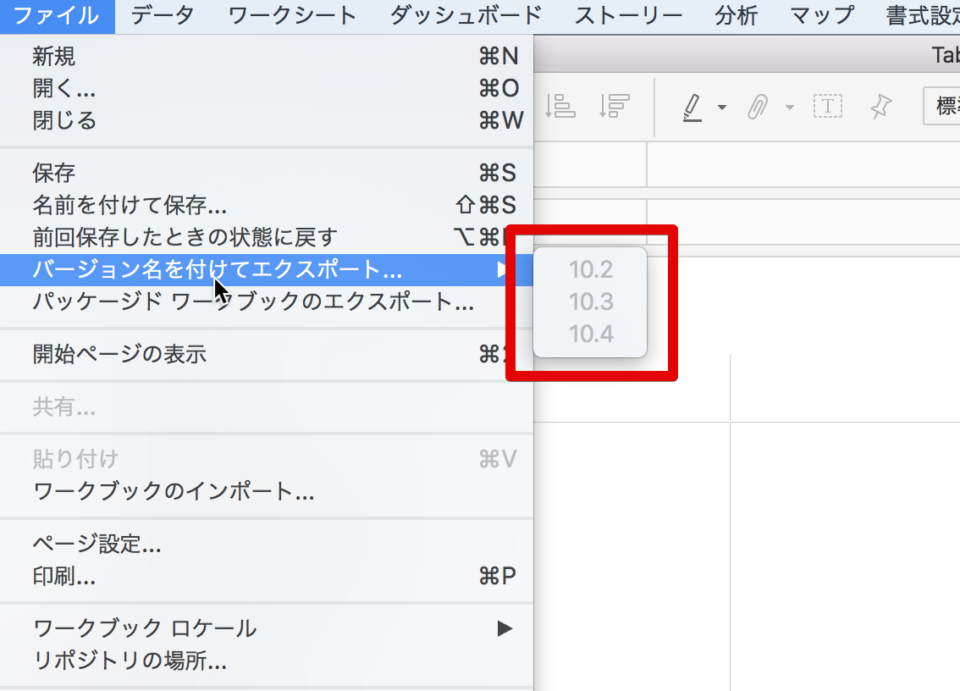Select the ascending sort toolbar icon
960x691 pixels.
[562, 107]
